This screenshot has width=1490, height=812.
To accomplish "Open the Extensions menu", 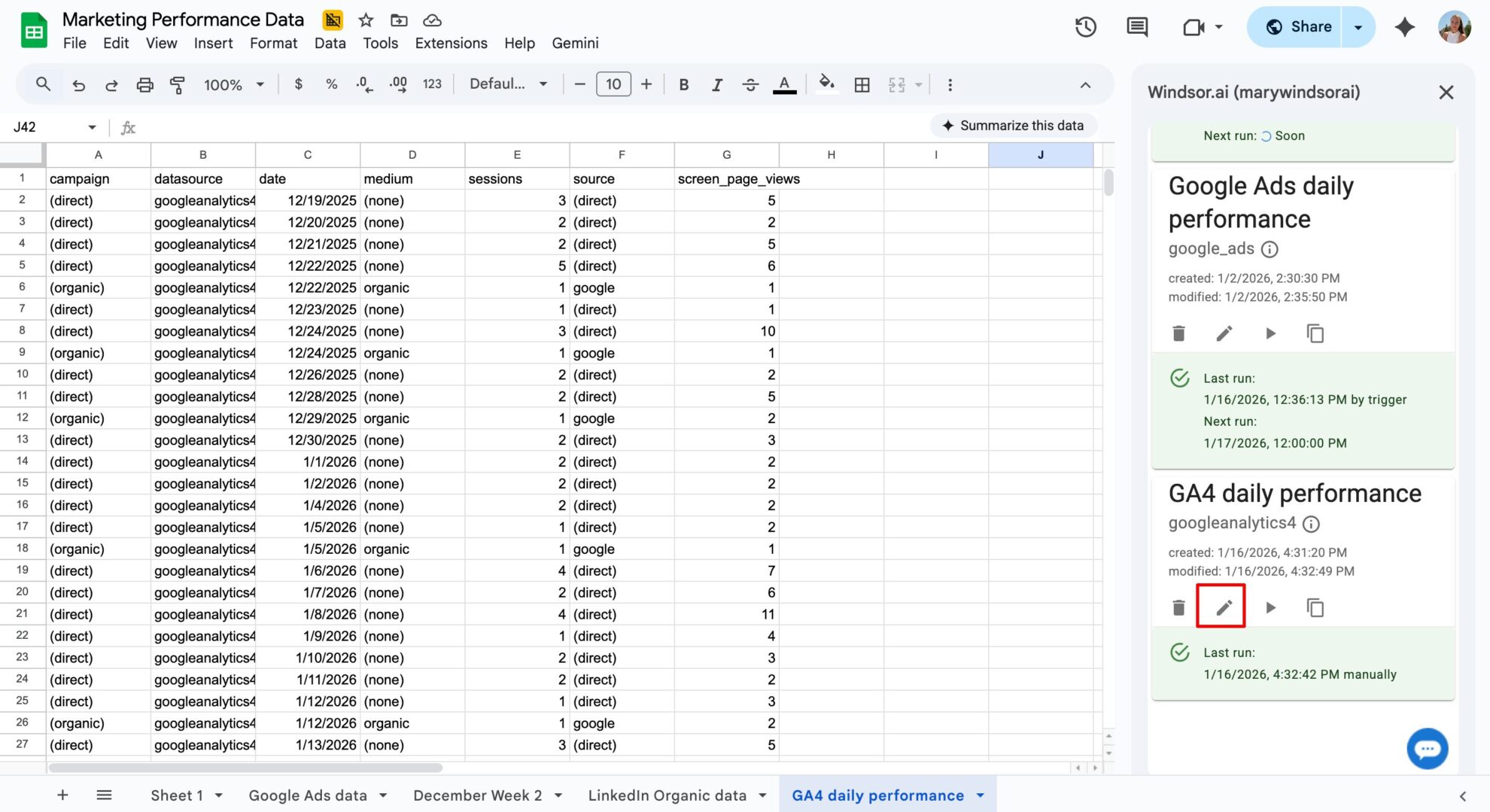I will 451,44.
